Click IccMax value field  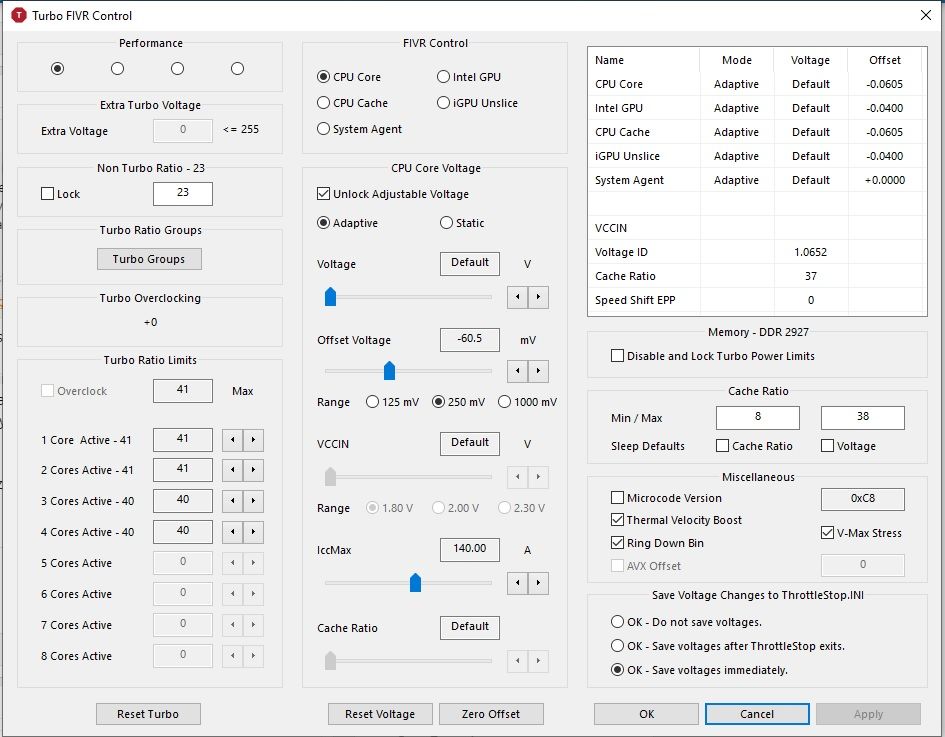469,550
